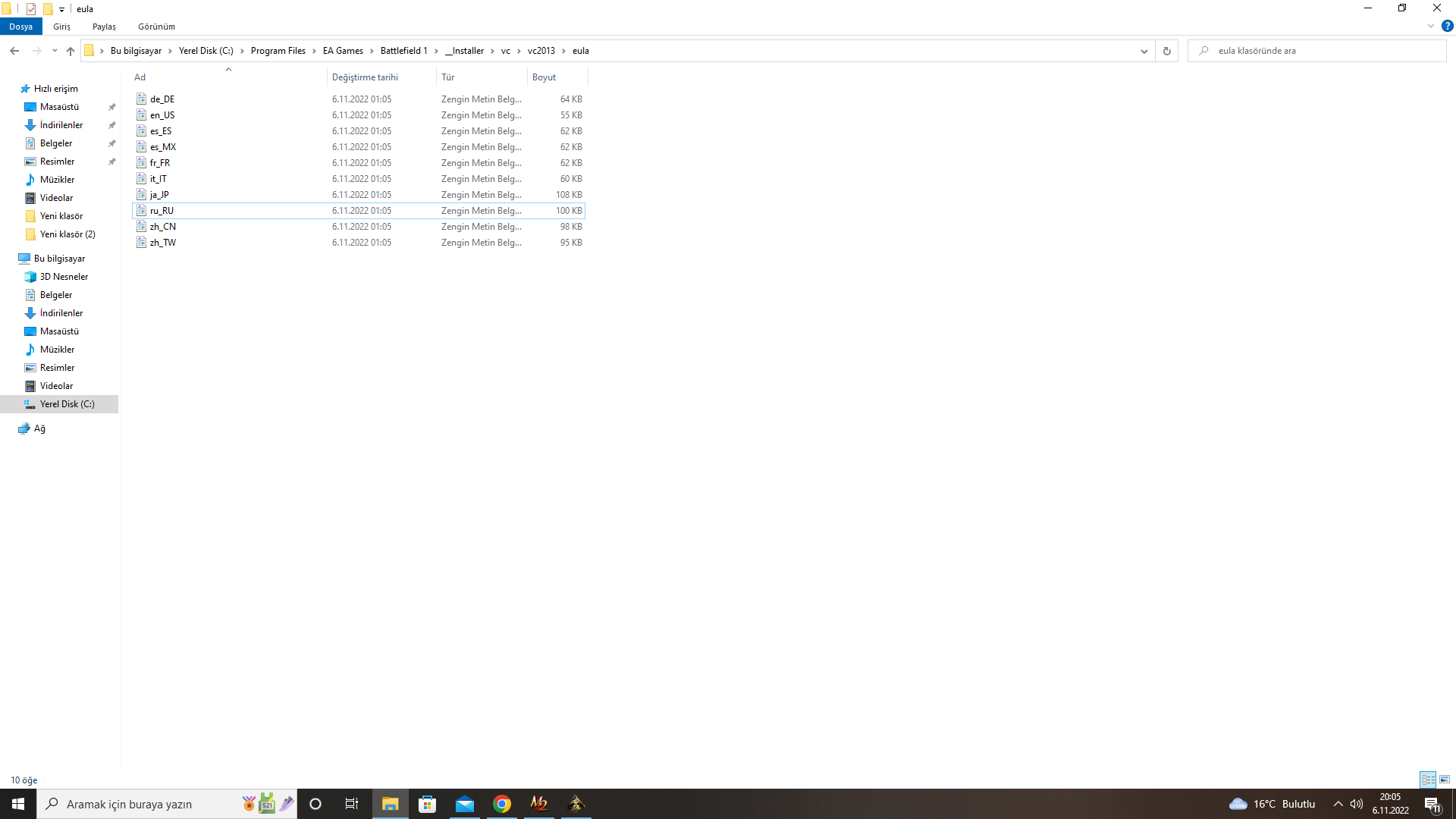Open the Görünüm ribbon tab
This screenshot has height=819, width=1456.
coord(156,27)
